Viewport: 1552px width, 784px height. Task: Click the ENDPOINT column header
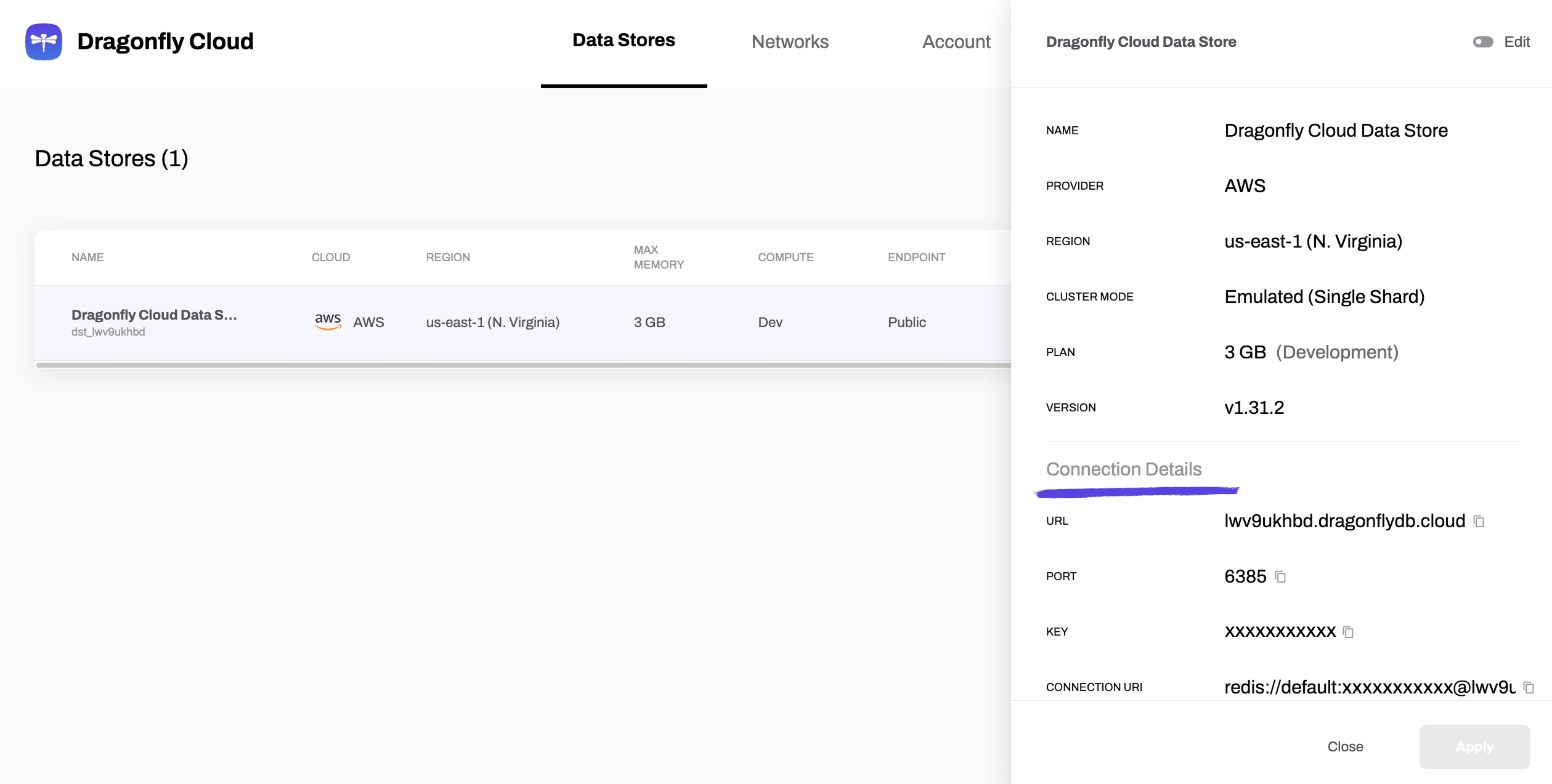click(916, 257)
